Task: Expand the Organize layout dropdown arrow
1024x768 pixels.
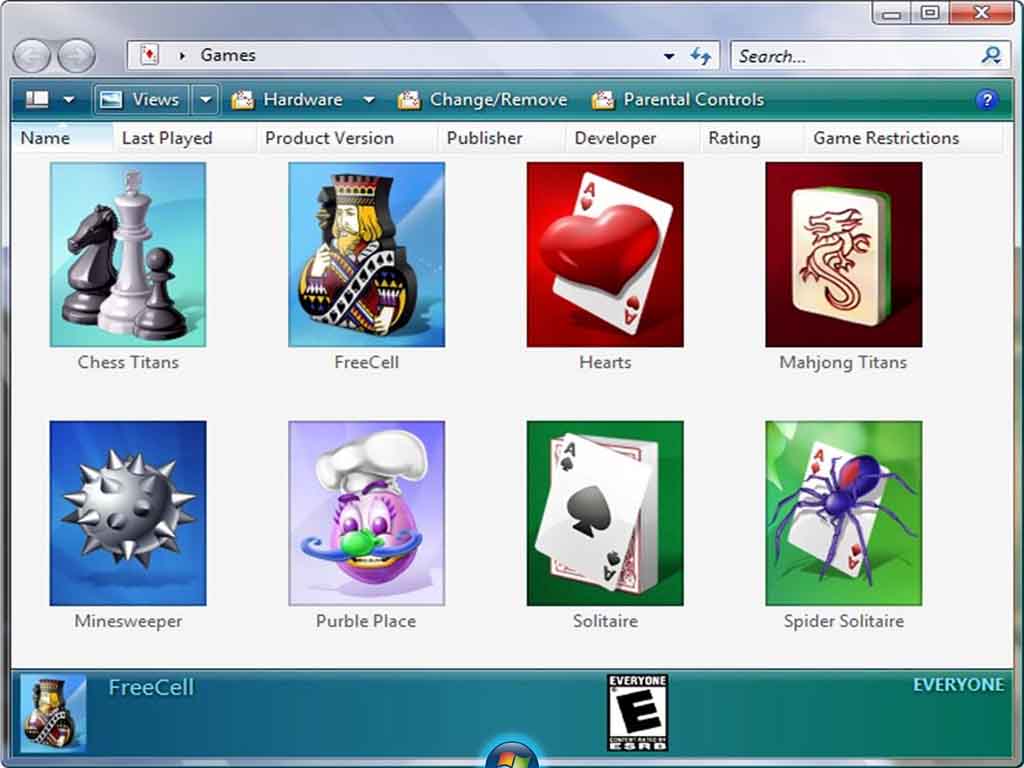Action: [68, 100]
